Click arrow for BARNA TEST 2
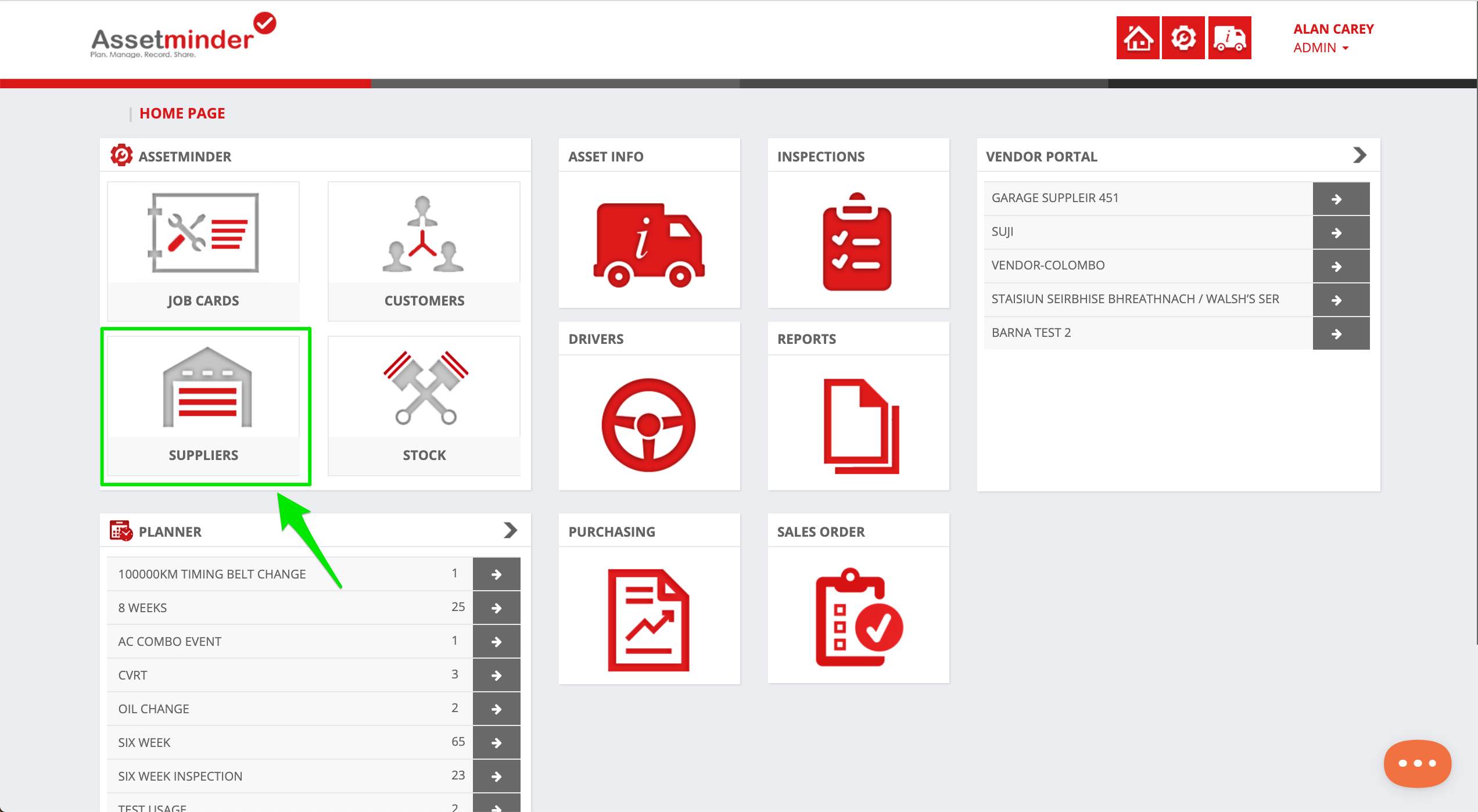Viewport: 1478px width, 812px height. 1341,333
